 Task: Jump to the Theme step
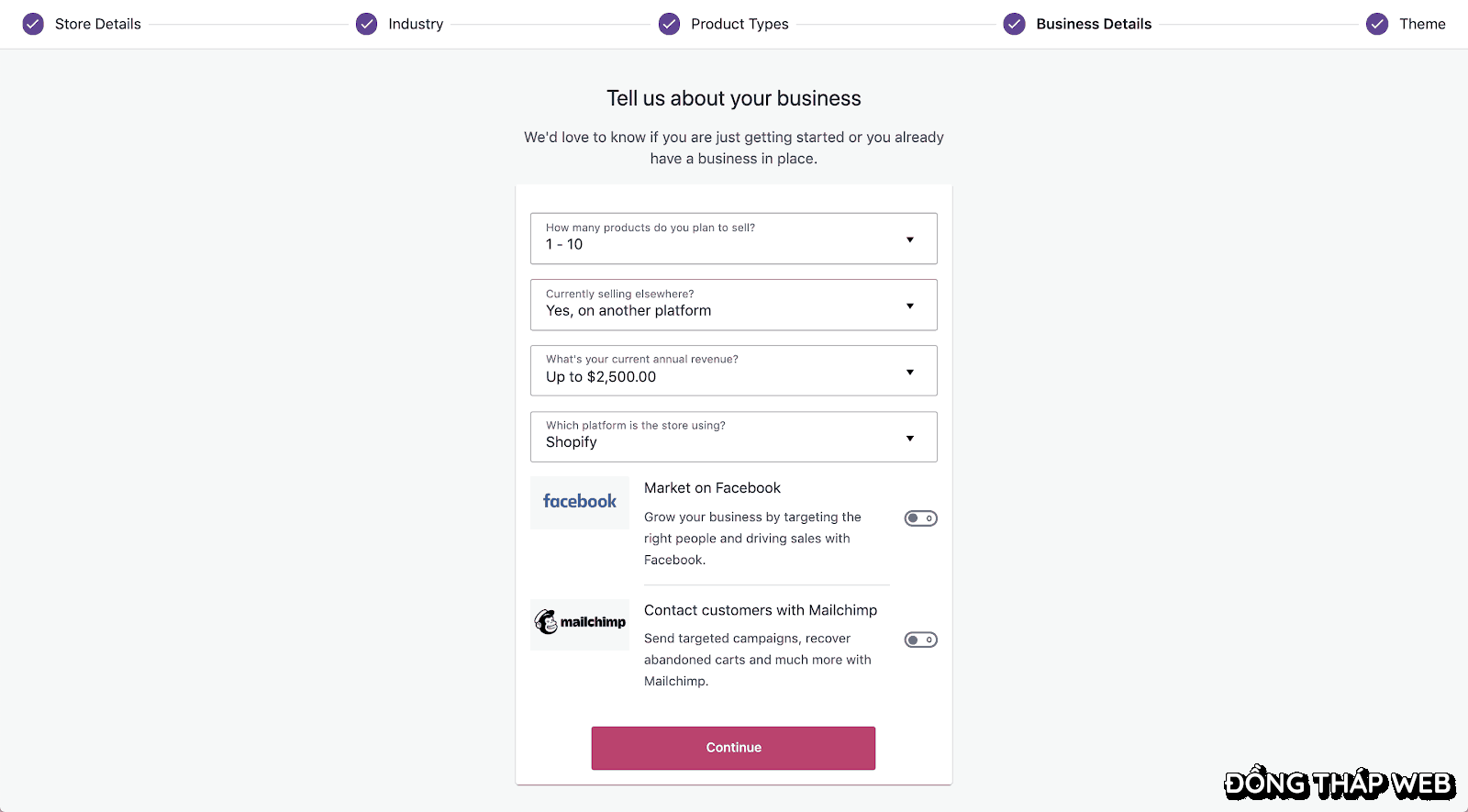1422,24
